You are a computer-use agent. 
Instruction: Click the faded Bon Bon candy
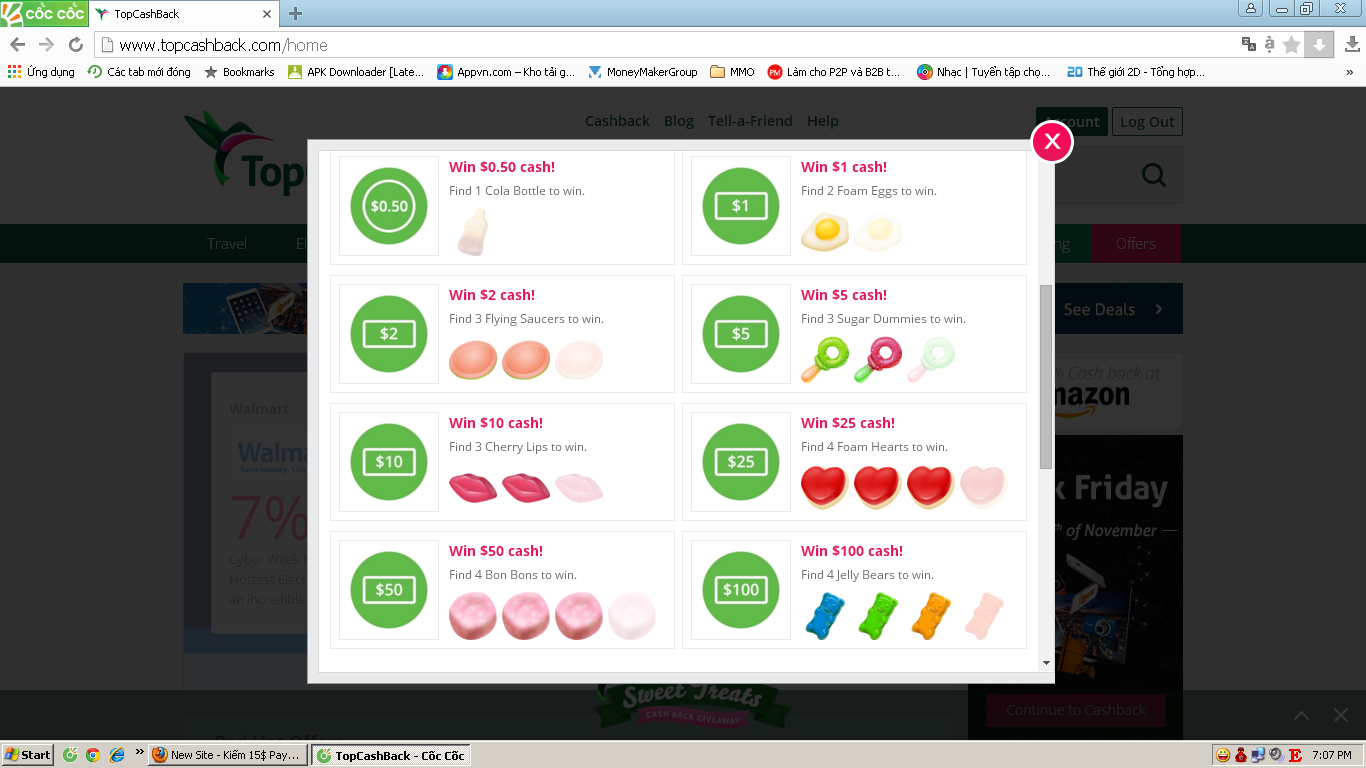[631, 615]
